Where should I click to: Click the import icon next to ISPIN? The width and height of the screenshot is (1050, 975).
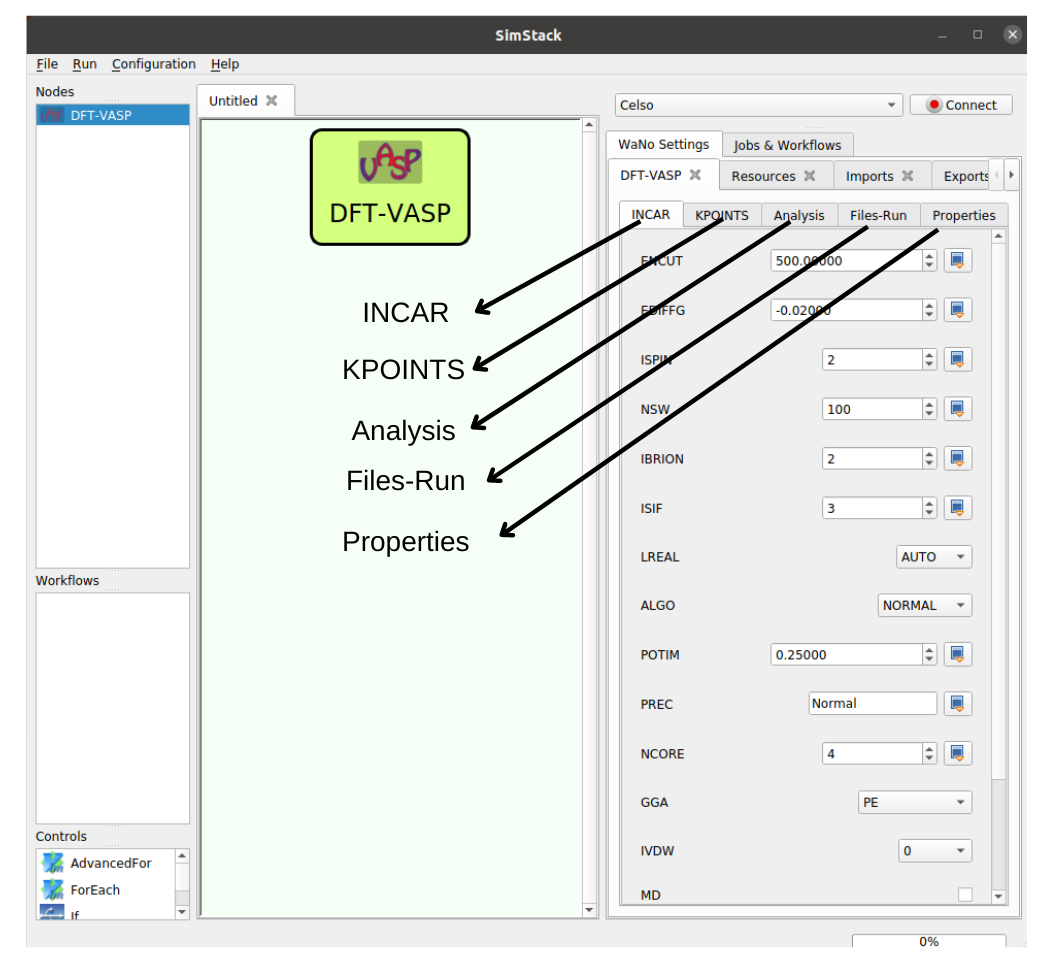click(958, 360)
